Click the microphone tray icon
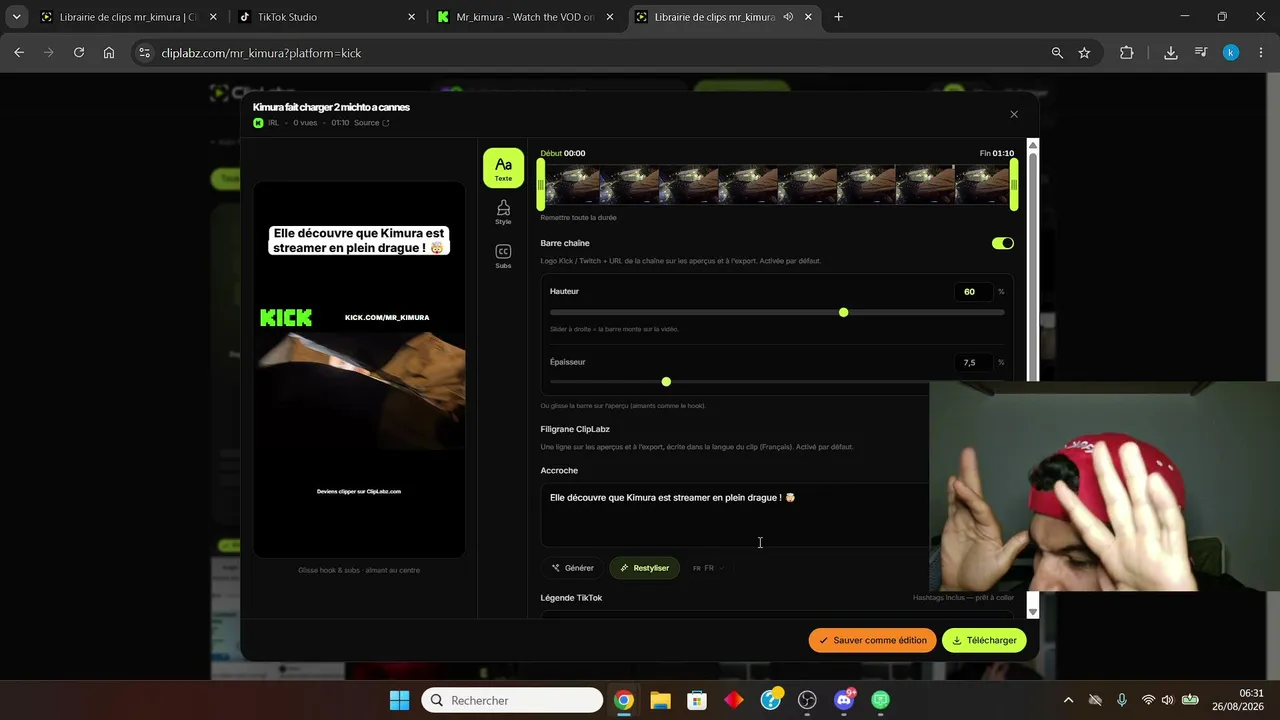Viewport: 1280px width, 720px height. point(1122,700)
